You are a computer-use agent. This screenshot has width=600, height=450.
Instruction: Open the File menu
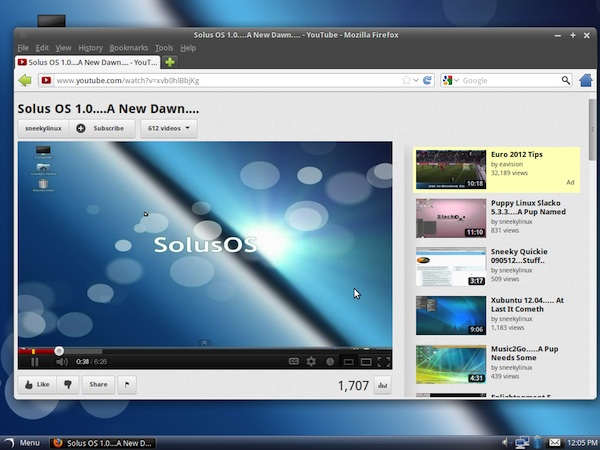click(x=23, y=48)
